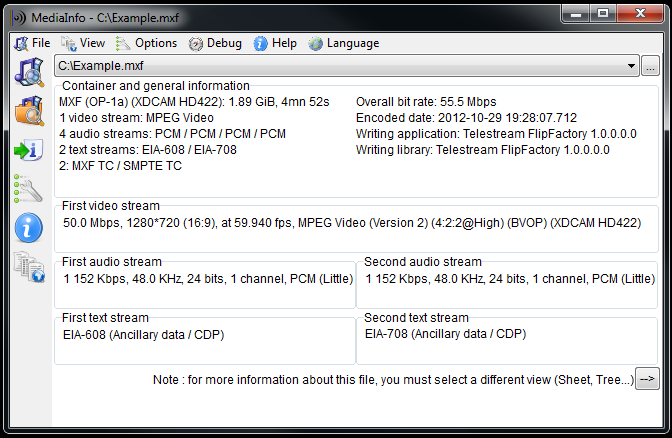
Task: Click the Export sidebar icon
Action: (28, 150)
